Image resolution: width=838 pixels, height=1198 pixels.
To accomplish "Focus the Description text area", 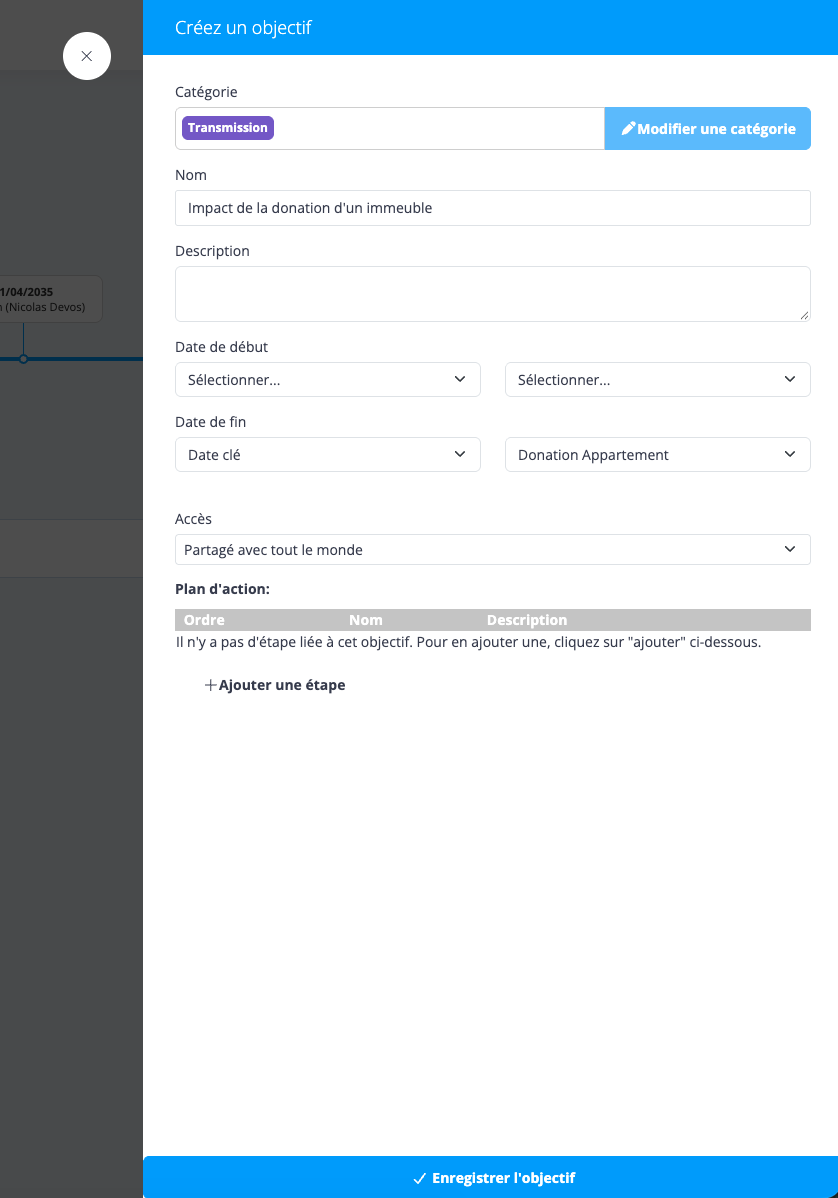I will [x=493, y=293].
